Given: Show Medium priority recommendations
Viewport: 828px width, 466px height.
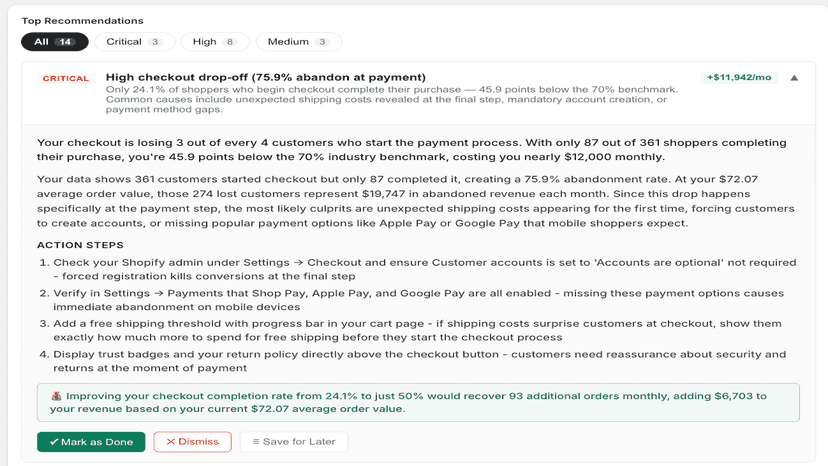Looking at the screenshot, I should tap(299, 42).
